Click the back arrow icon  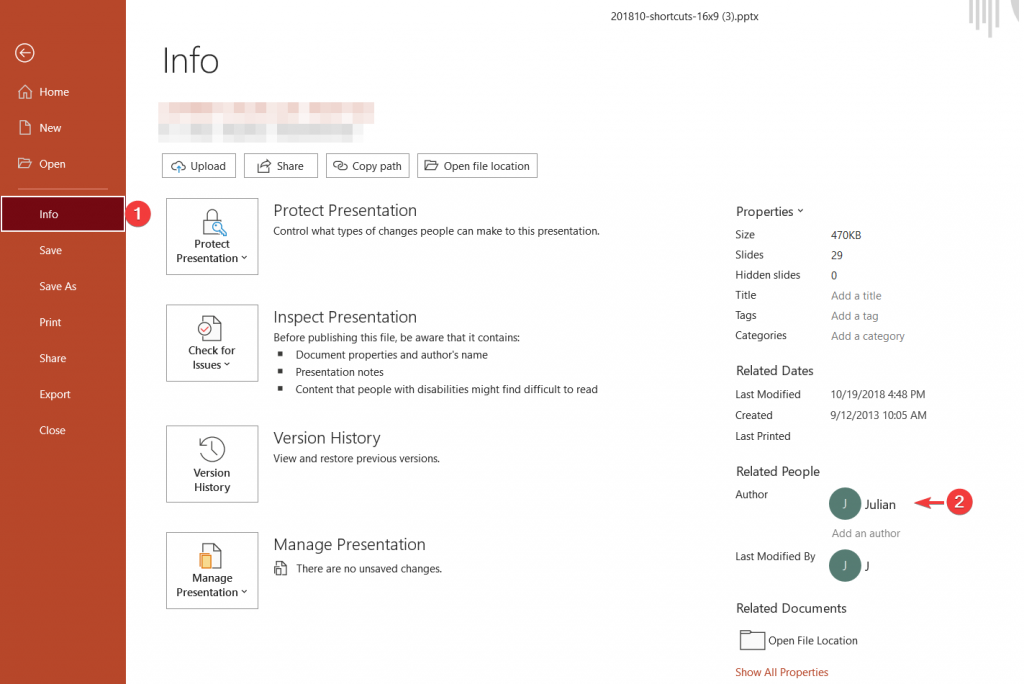[x=25, y=53]
